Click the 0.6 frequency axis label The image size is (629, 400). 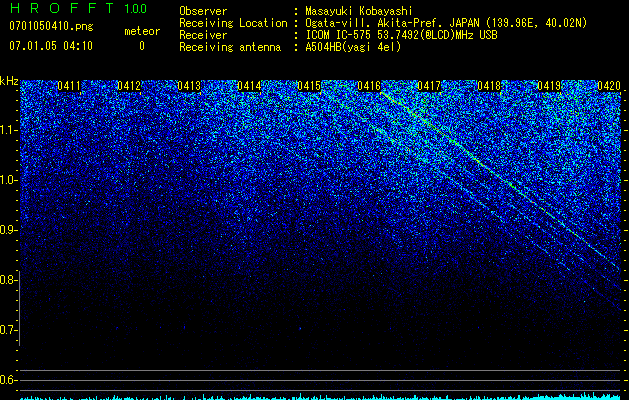[x=9, y=380]
